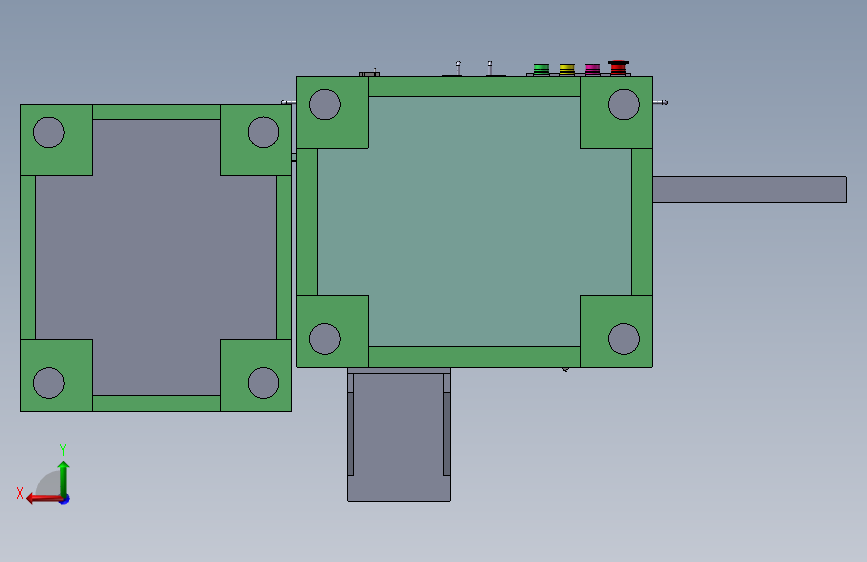Image resolution: width=867 pixels, height=562 pixels.
Task: Pick the bottom-right hole of the left frame
Action: pos(263,383)
